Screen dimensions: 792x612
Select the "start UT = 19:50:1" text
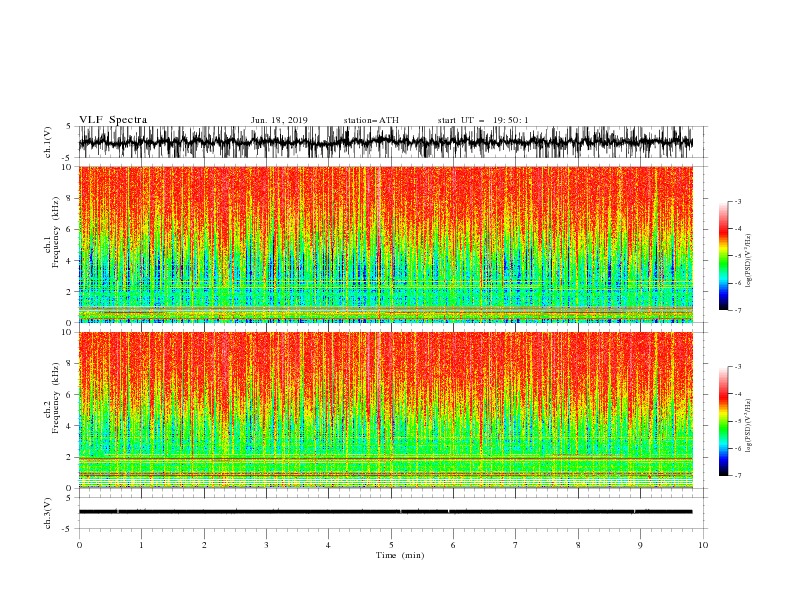(483, 120)
